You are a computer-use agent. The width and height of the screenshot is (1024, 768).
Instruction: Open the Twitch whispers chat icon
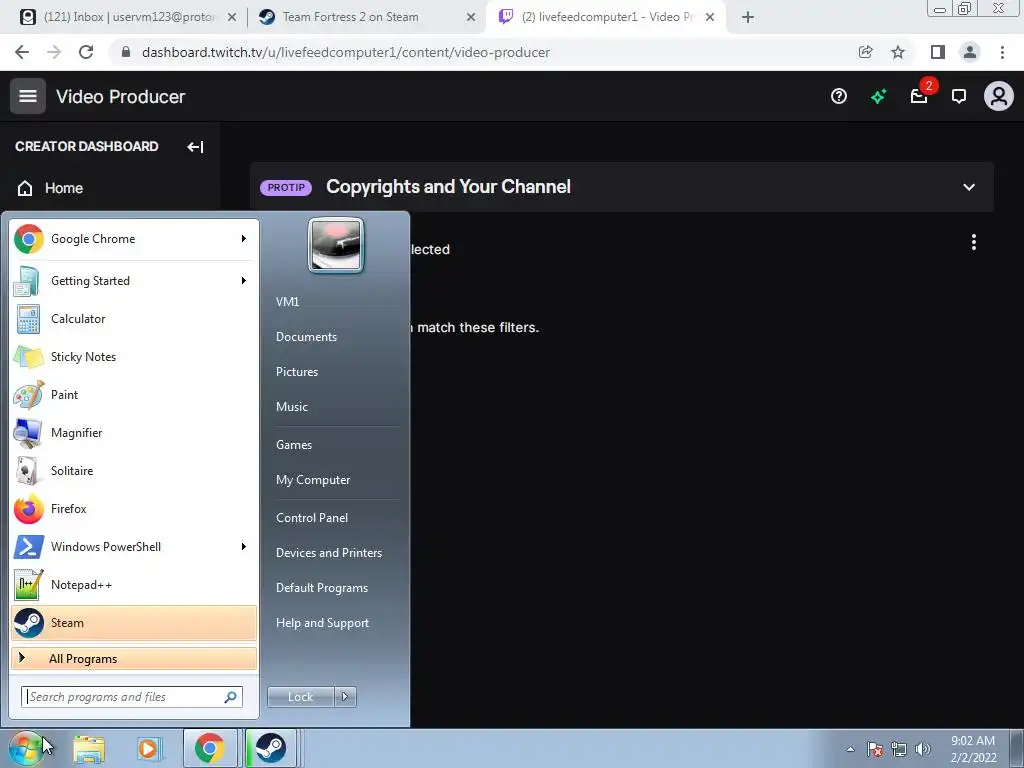click(x=959, y=97)
